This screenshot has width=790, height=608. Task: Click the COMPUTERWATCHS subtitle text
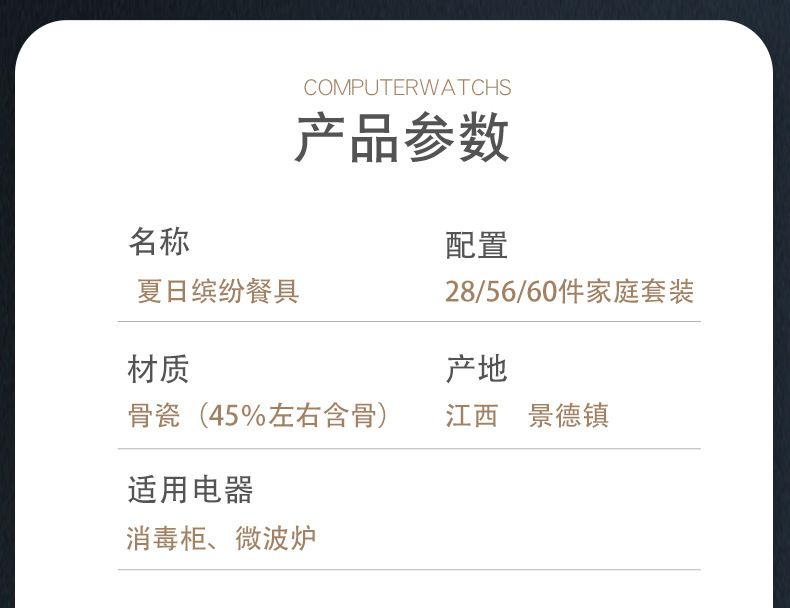(x=407, y=88)
